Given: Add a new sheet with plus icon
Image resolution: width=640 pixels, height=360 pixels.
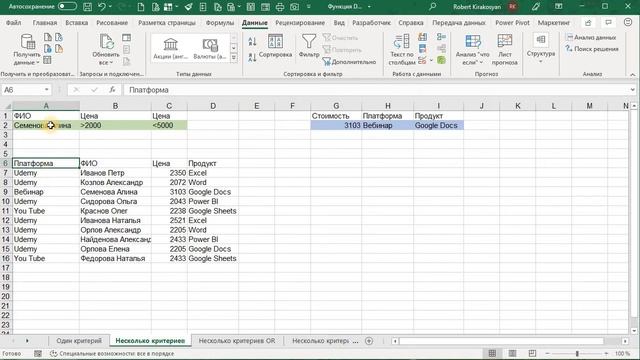Looking at the screenshot, I should pyautogui.click(x=369, y=341).
